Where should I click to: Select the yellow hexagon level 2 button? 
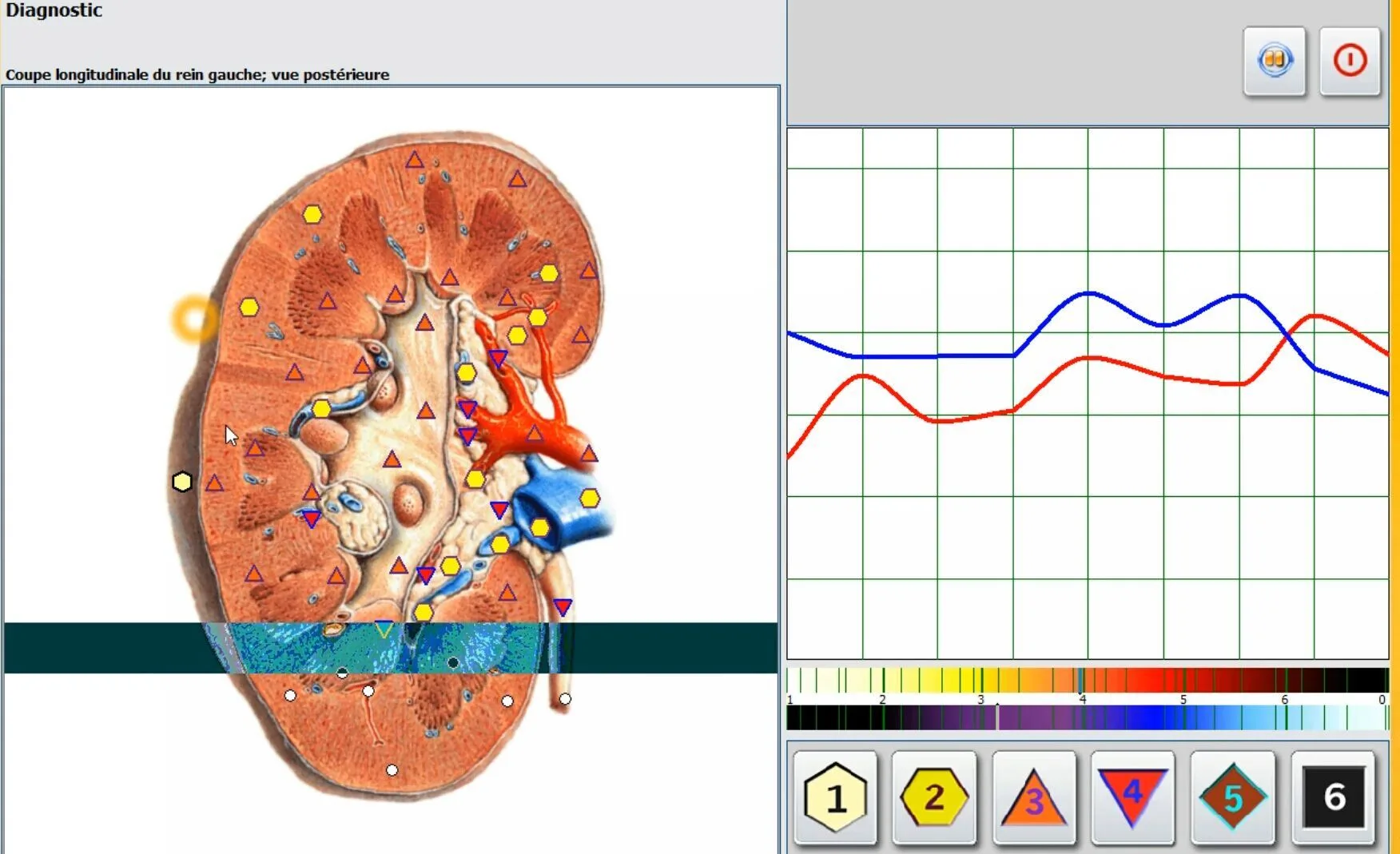coord(934,797)
